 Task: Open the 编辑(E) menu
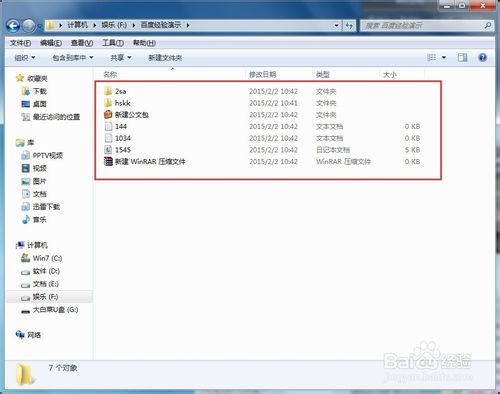tap(51, 43)
